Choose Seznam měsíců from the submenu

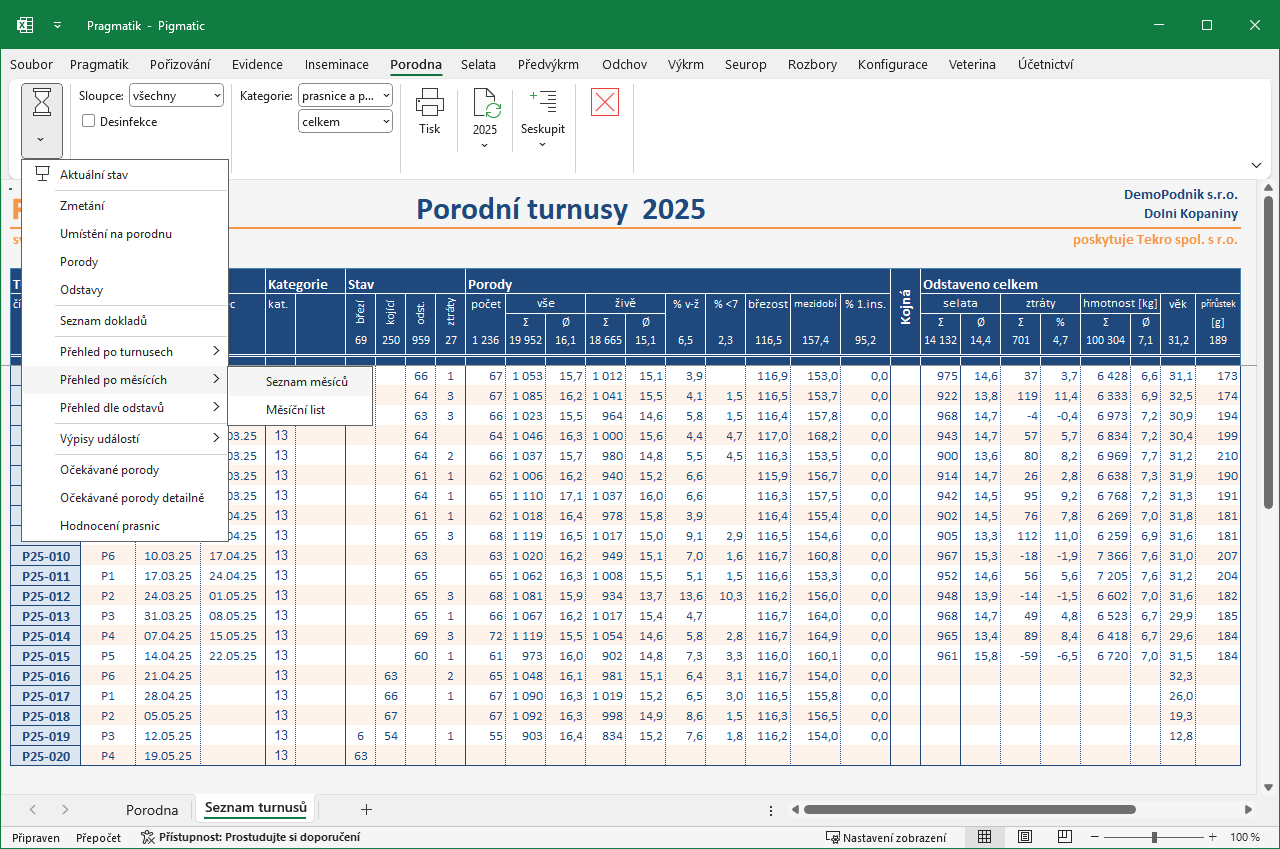[x=300, y=382]
